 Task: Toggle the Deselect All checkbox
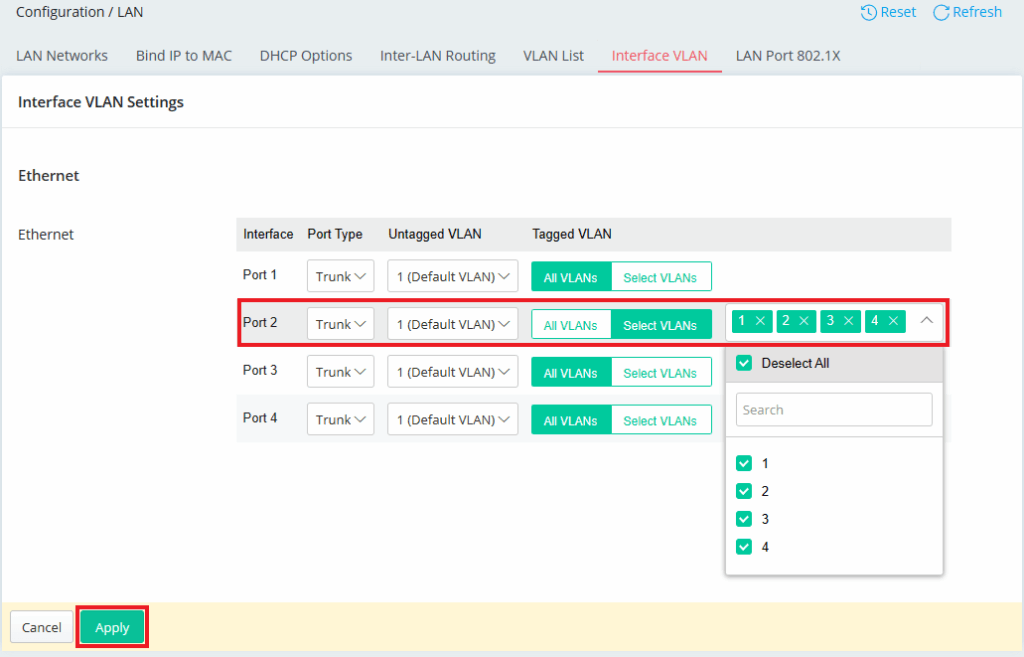point(744,363)
